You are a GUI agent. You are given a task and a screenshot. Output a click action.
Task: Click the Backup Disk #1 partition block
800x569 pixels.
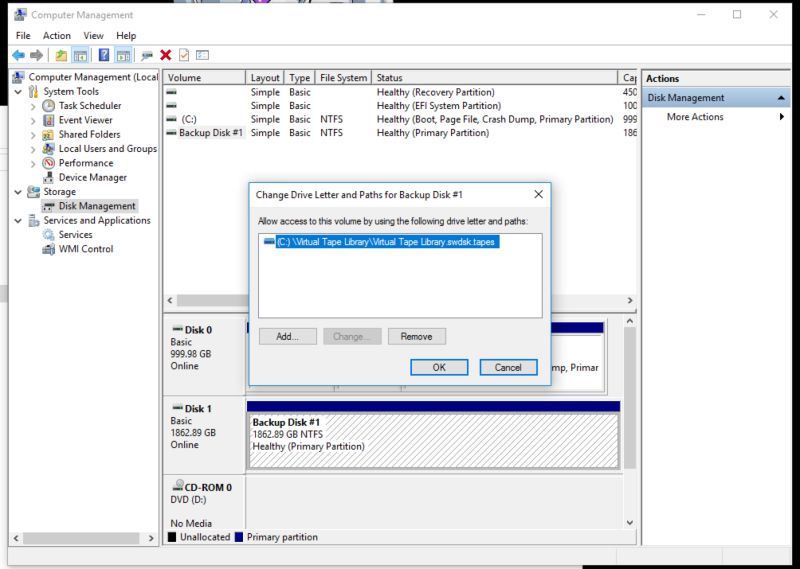coord(433,441)
